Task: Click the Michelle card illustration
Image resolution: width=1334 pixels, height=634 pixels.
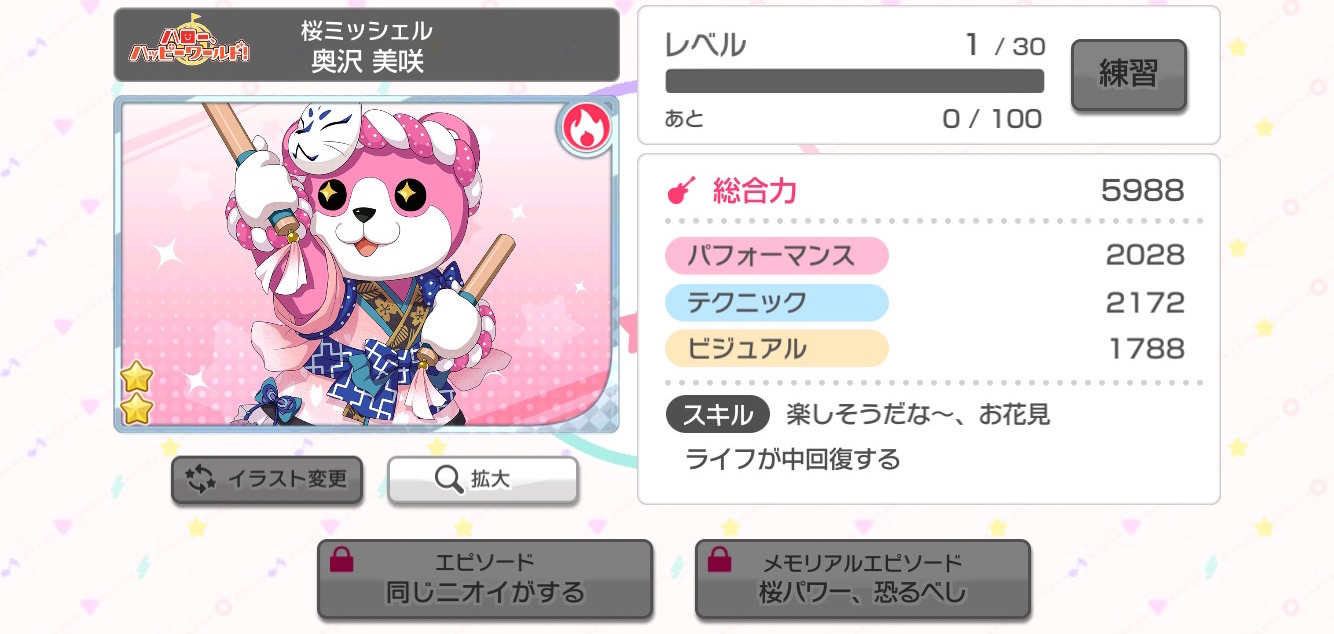Action: point(366,264)
